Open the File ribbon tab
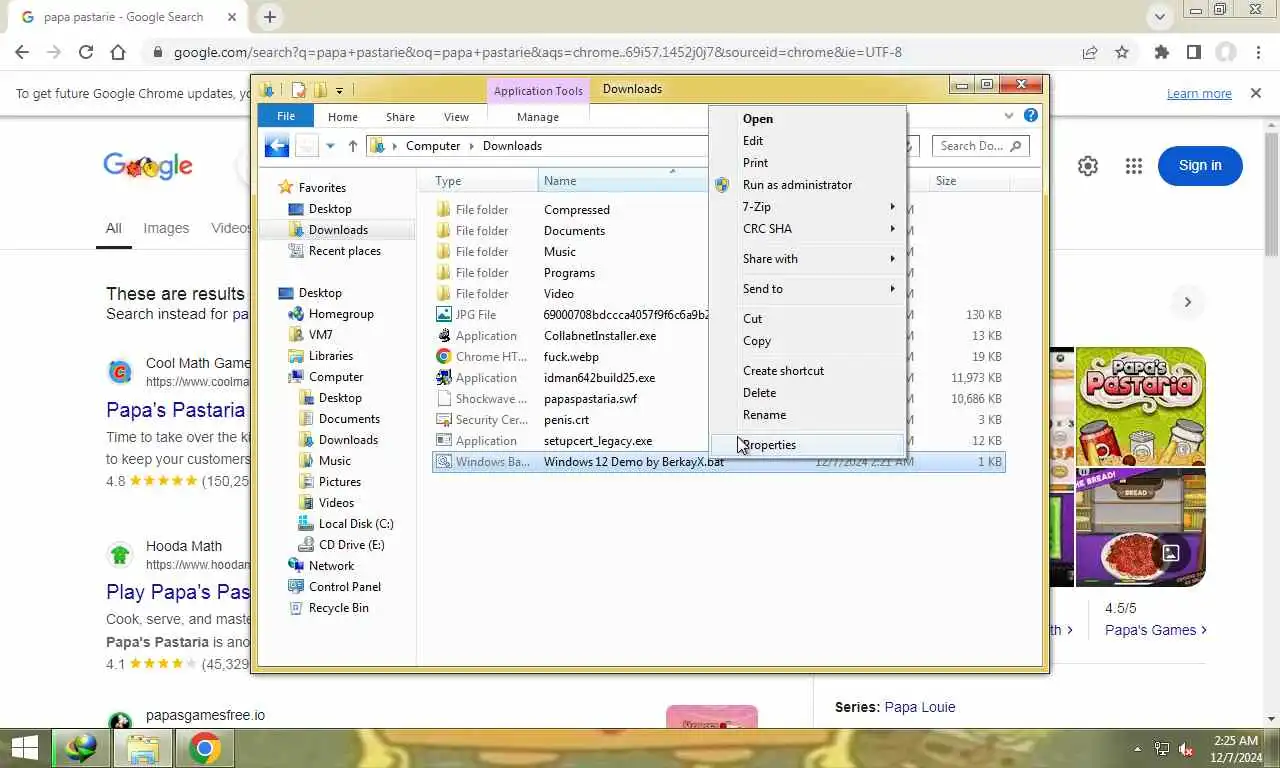This screenshot has height=768, width=1280. click(x=286, y=117)
